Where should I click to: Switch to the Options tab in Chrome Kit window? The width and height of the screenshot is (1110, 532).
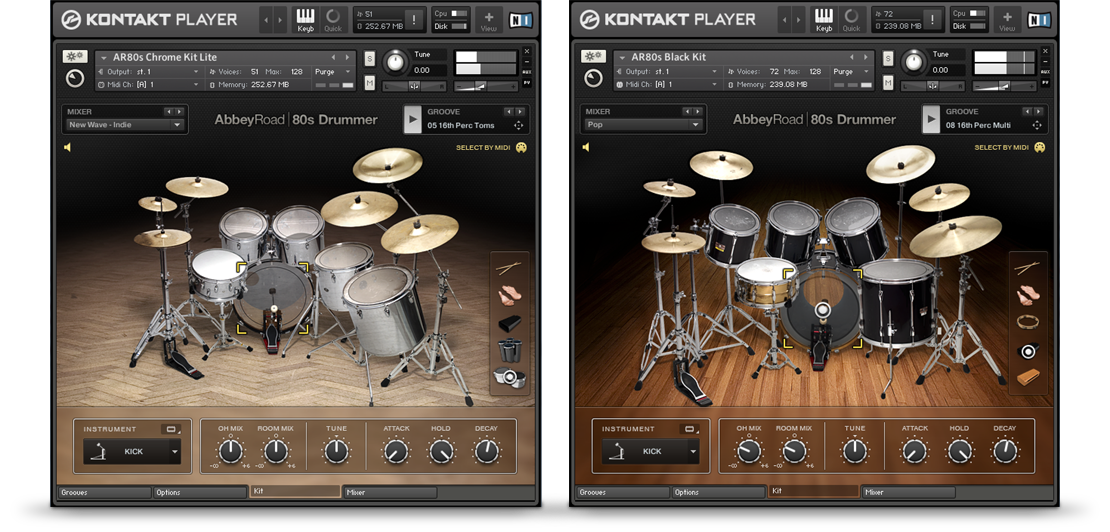(x=200, y=492)
